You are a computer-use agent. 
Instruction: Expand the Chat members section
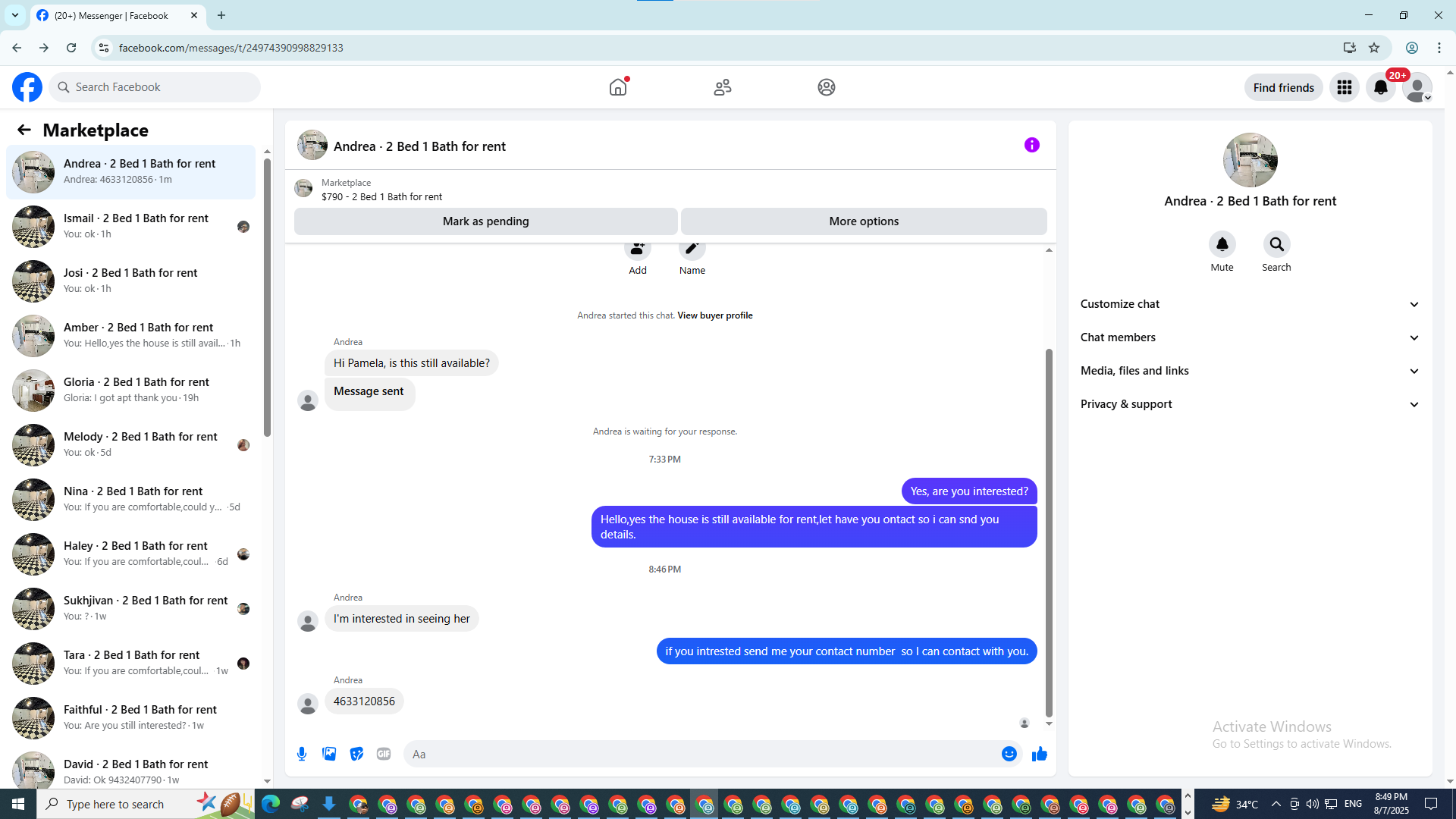click(x=1250, y=337)
